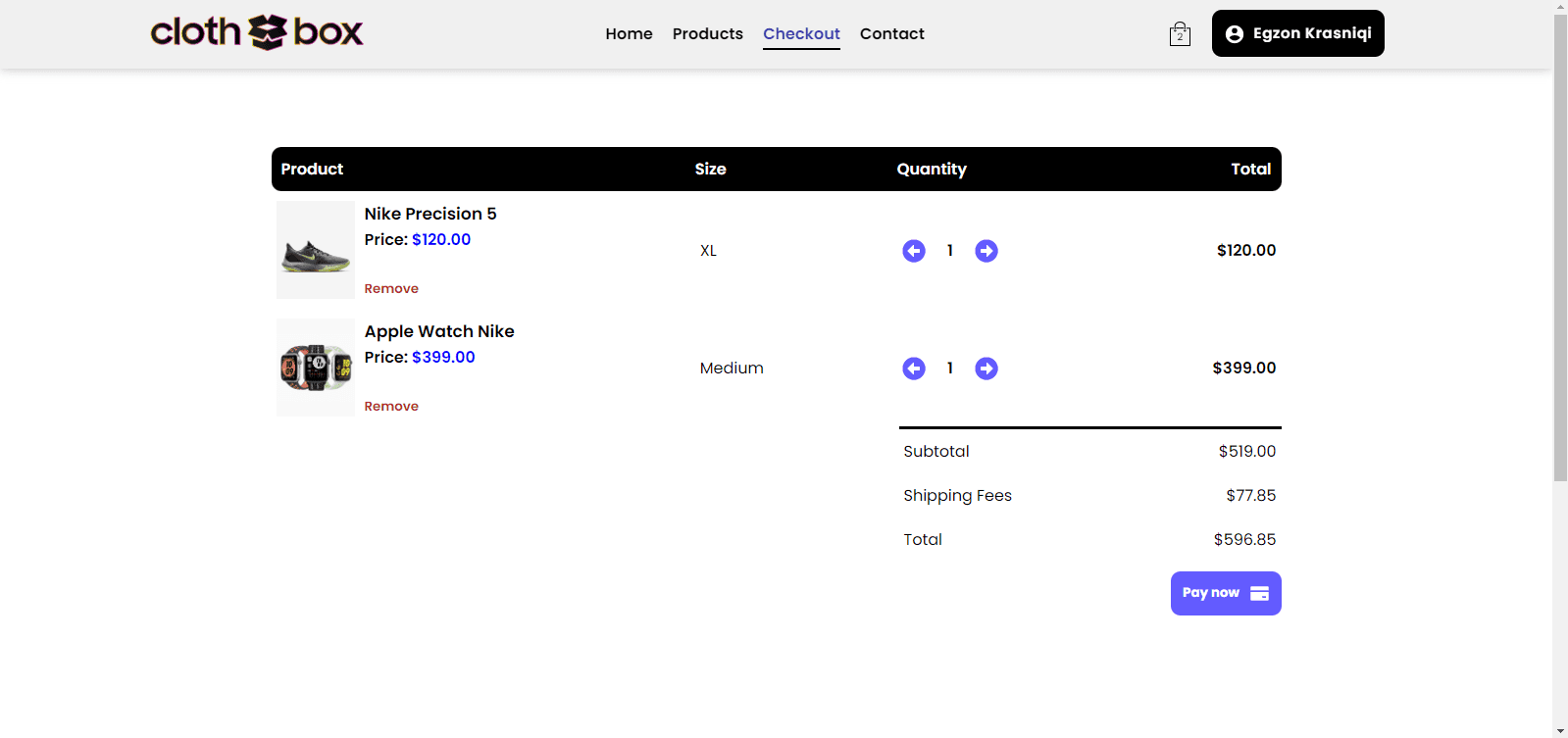This screenshot has width=1568, height=738.
Task: Click the credit card icon in Pay now
Action: (x=1259, y=593)
